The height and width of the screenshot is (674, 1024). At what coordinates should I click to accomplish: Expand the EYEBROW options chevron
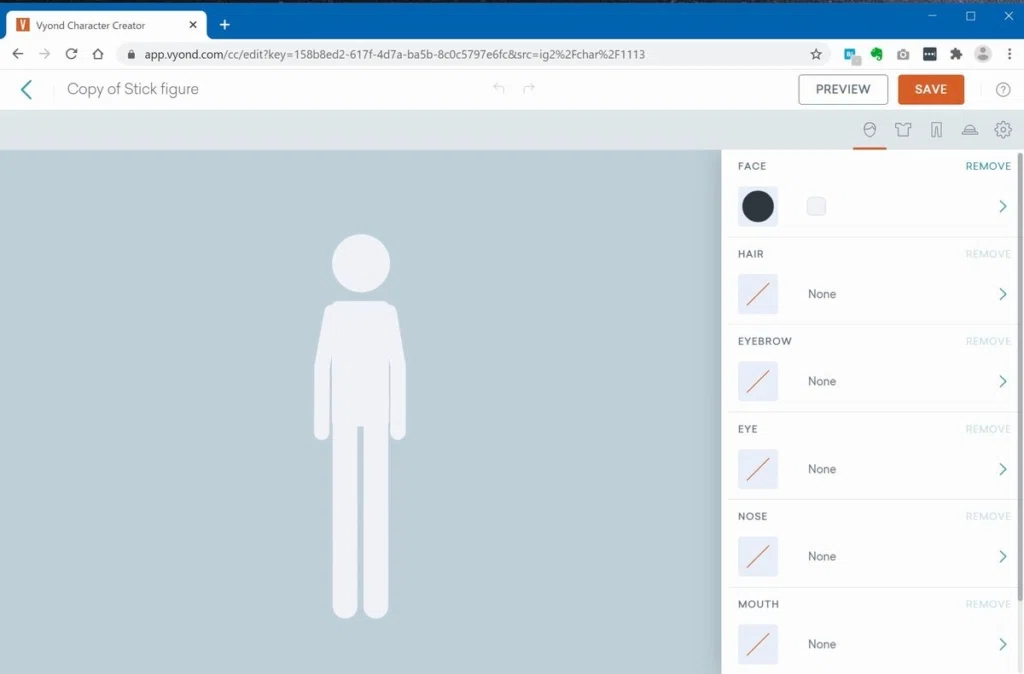[x=1002, y=381]
